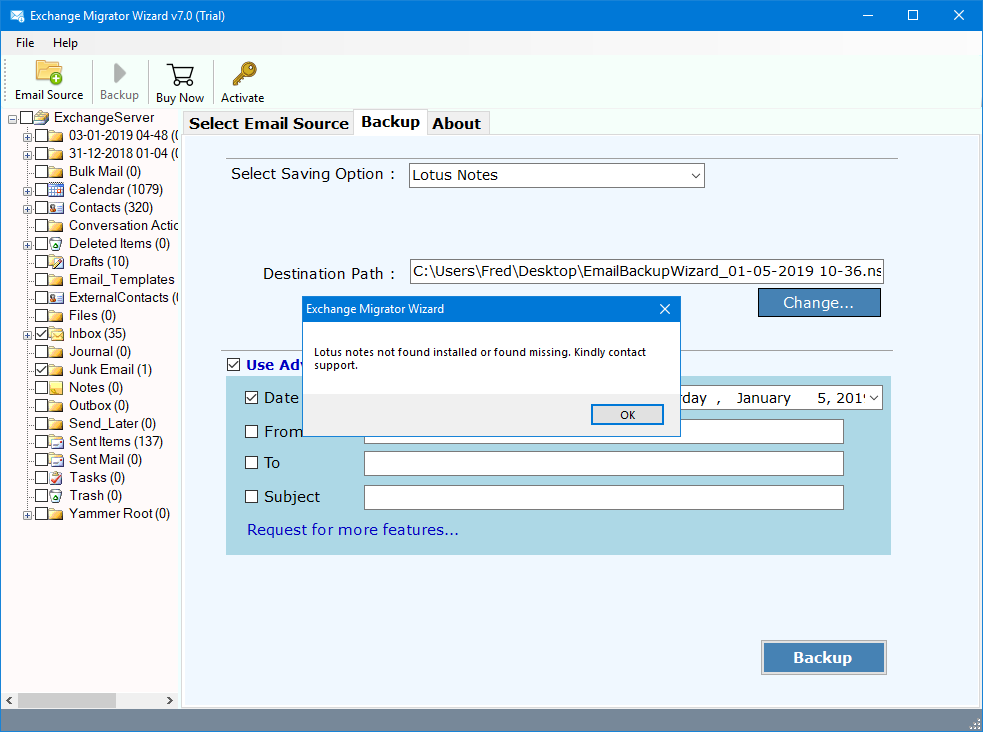Uncheck the Date filter checkbox
The image size is (983, 732).
(x=251, y=397)
